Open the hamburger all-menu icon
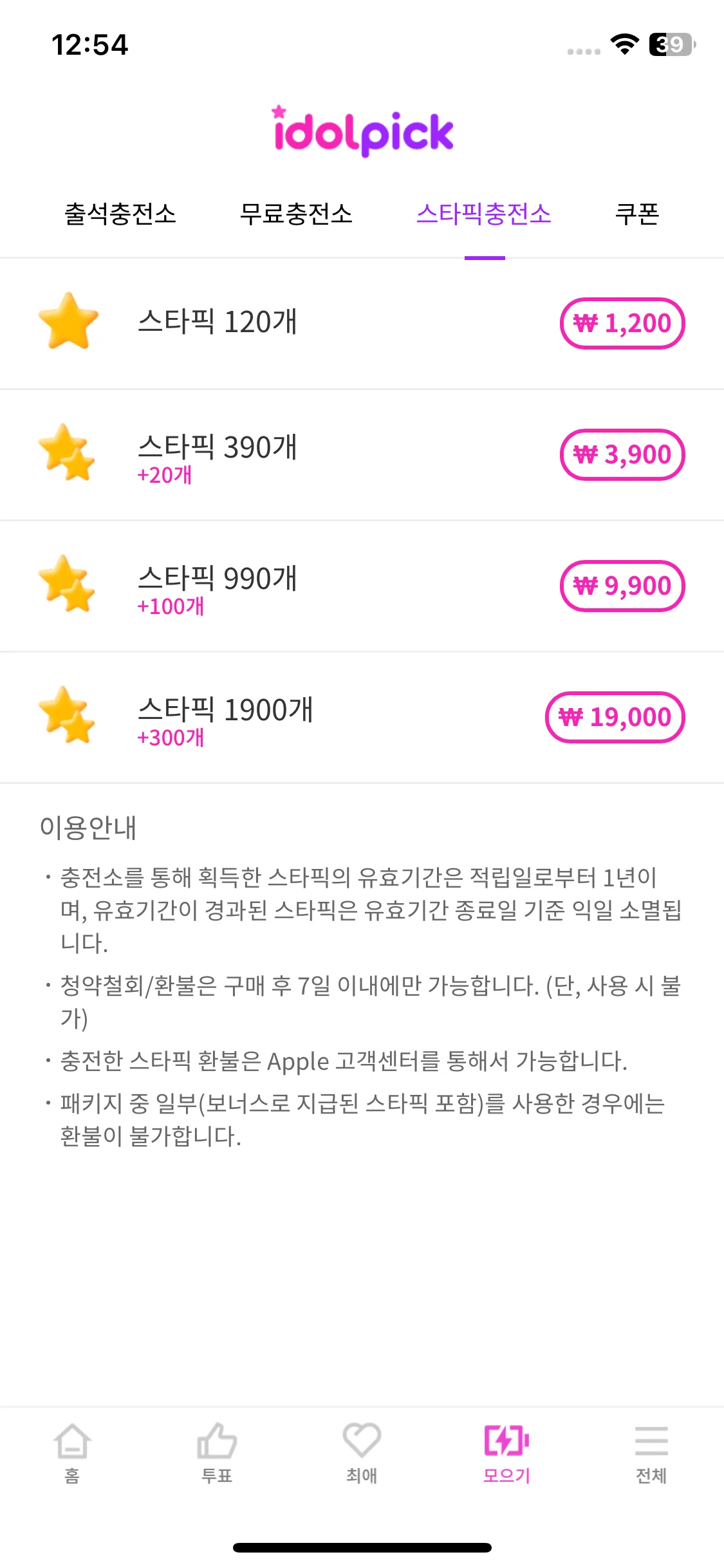This screenshot has width=724, height=1568. pyautogui.click(x=651, y=1441)
